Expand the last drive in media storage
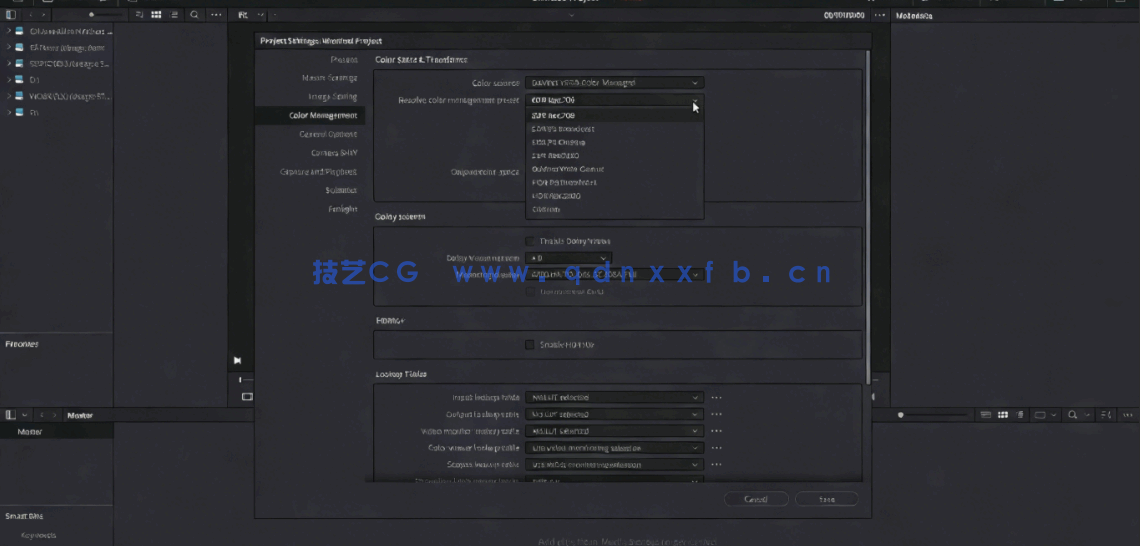1140x546 pixels. (9, 113)
